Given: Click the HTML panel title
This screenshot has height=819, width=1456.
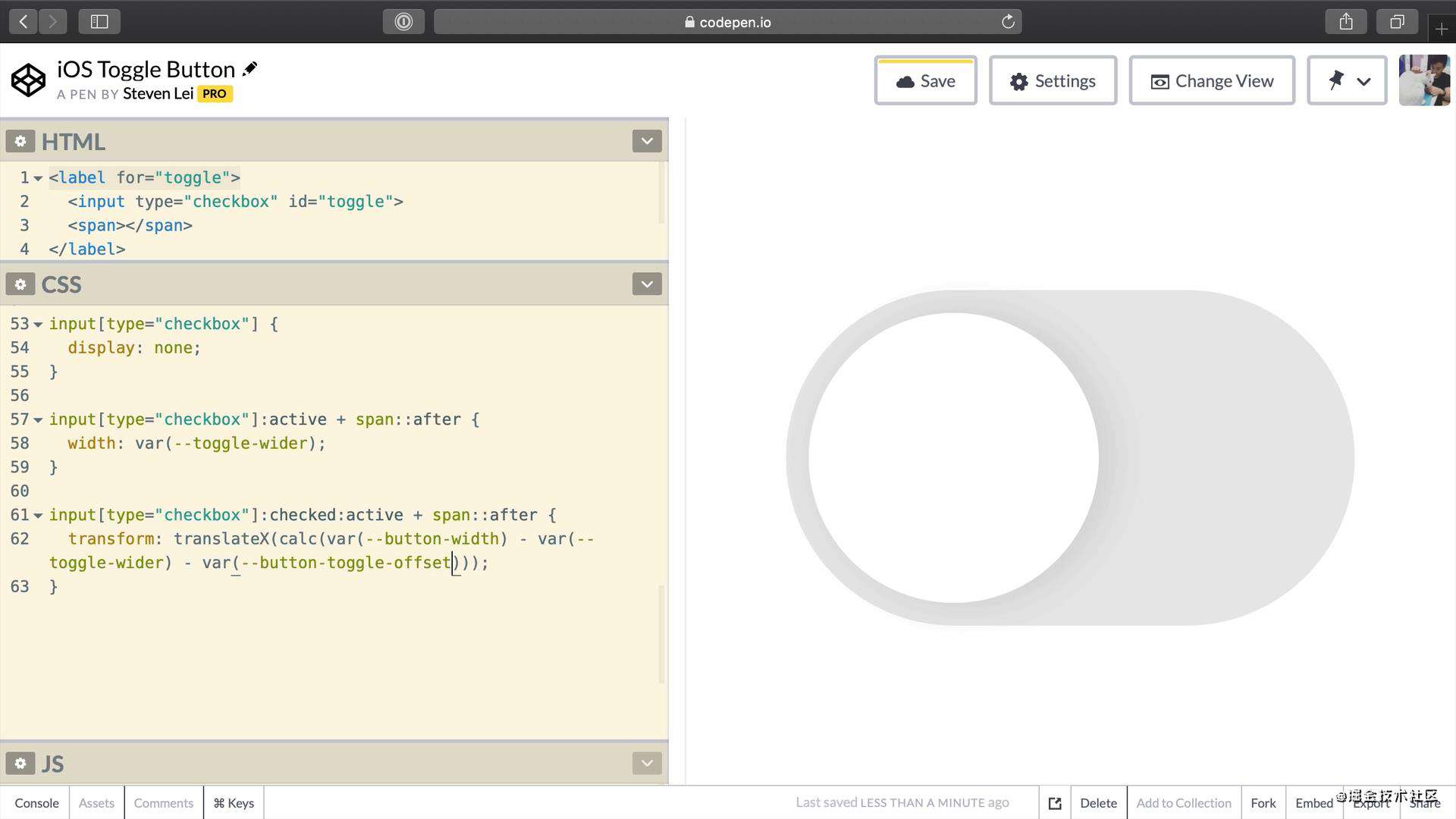Looking at the screenshot, I should pyautogui.click(x=73, y=142).
